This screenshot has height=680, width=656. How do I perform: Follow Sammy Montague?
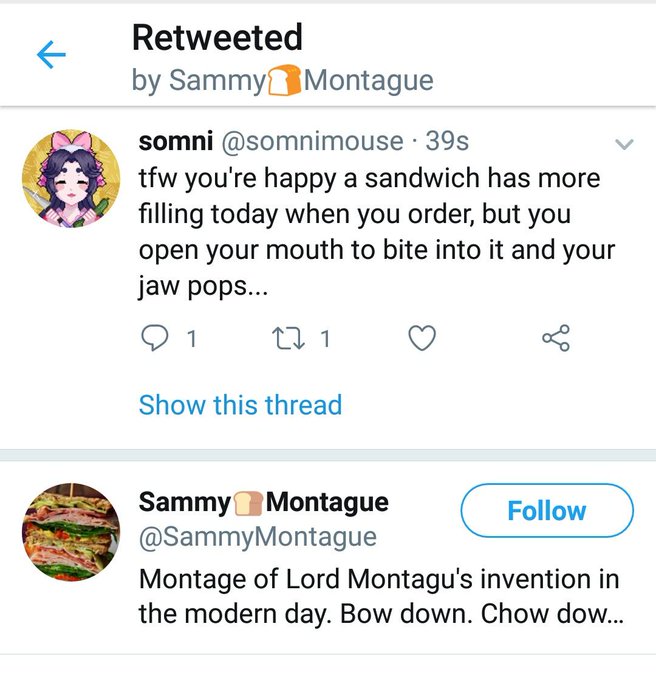coord(547,510)
